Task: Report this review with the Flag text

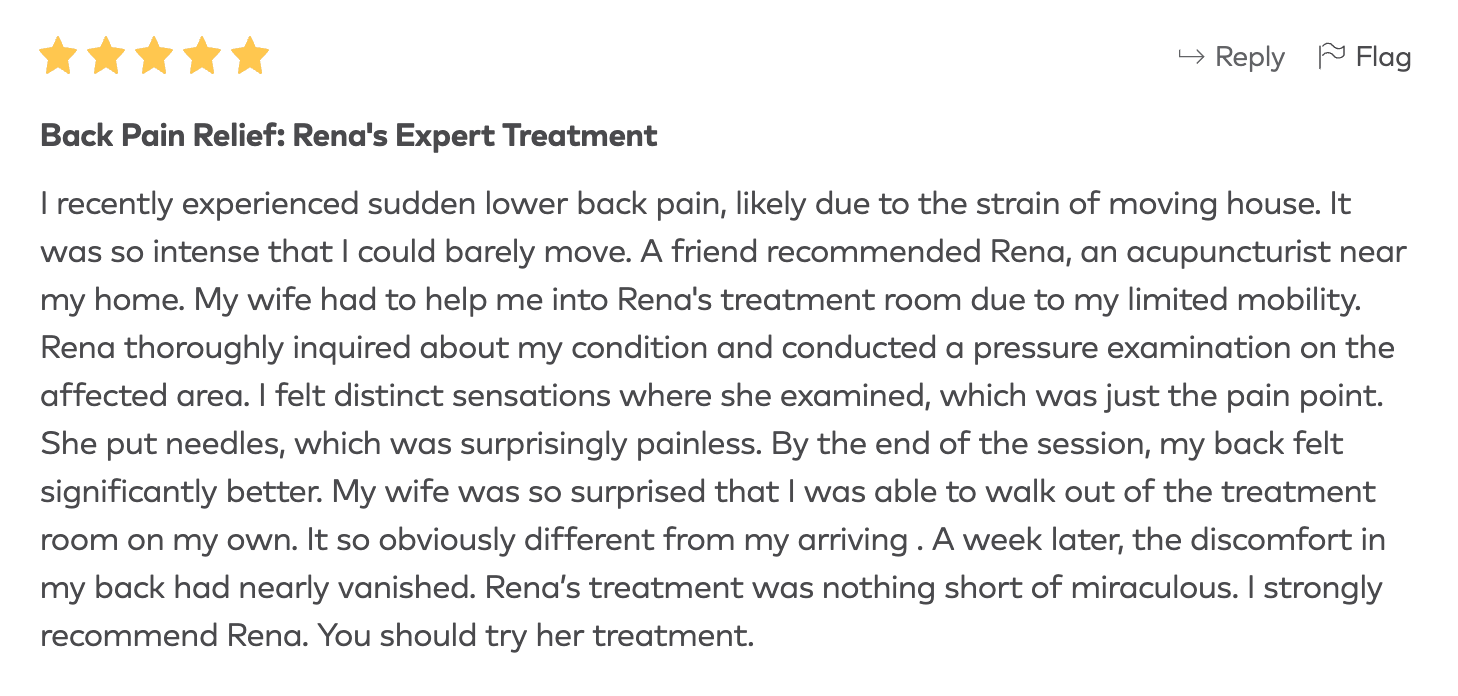Action: [x=1383, y=58]
